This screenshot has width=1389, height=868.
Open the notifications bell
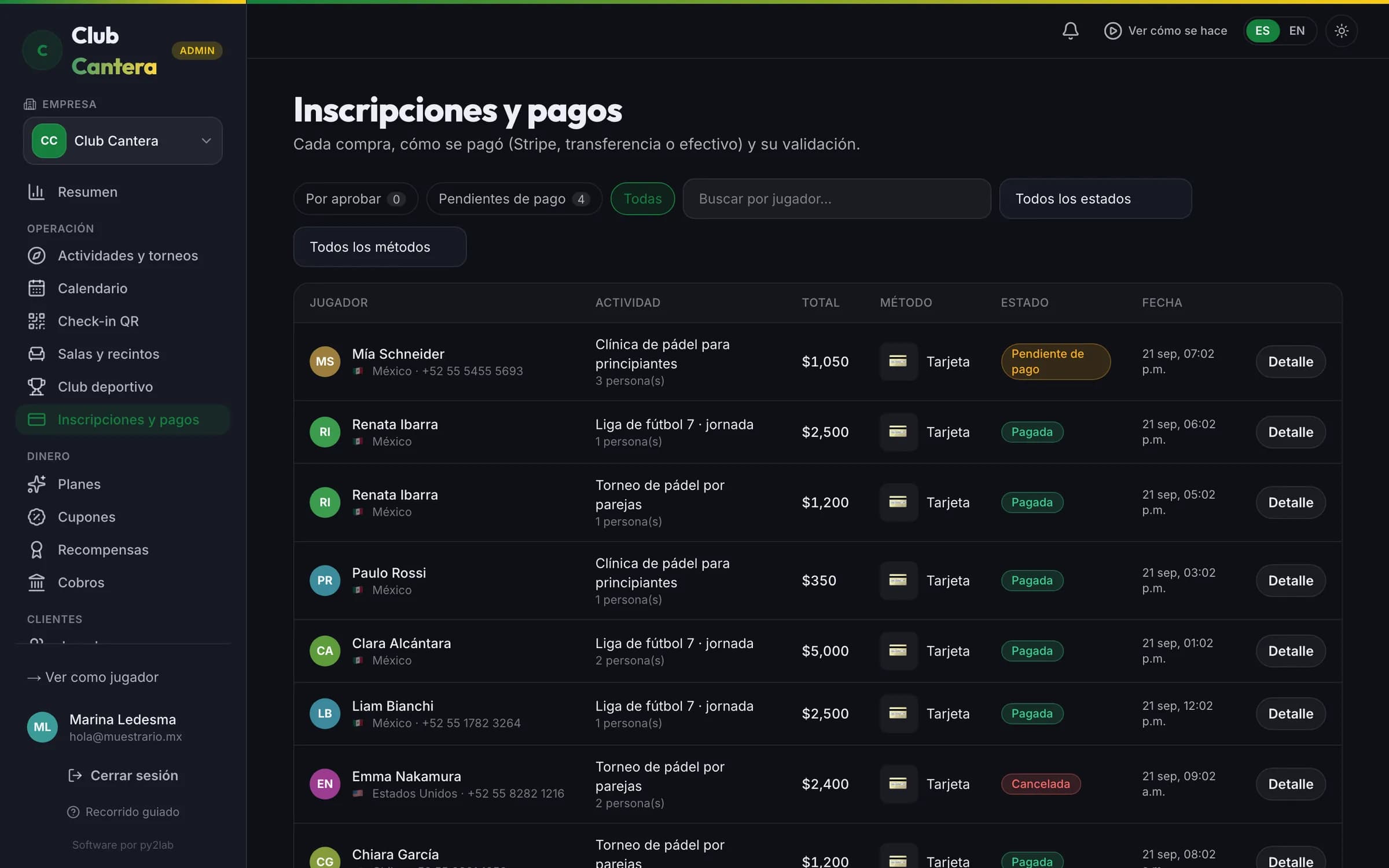point(1070,31)
